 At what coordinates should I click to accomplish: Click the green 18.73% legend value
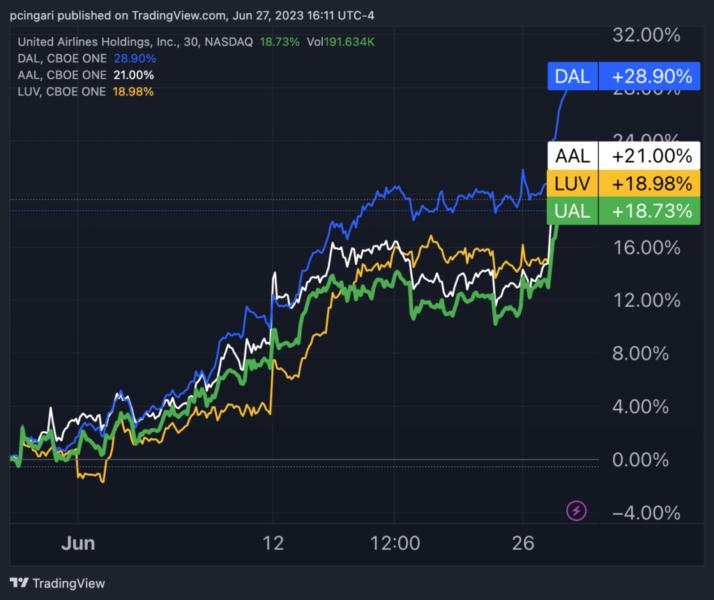tap(280, 42)
